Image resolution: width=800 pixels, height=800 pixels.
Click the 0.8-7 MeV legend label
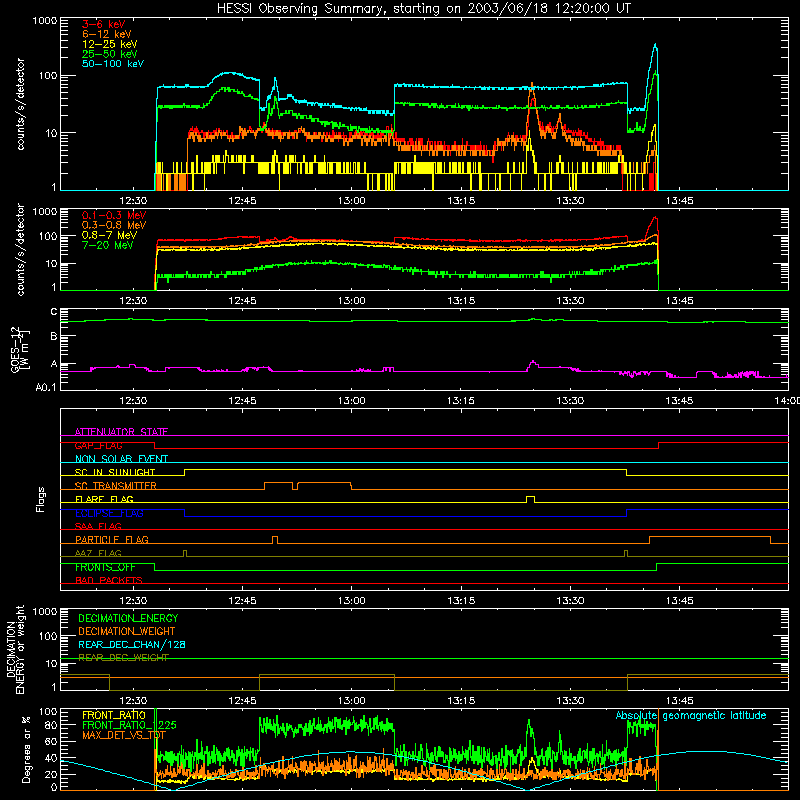[x=109, y=235]
